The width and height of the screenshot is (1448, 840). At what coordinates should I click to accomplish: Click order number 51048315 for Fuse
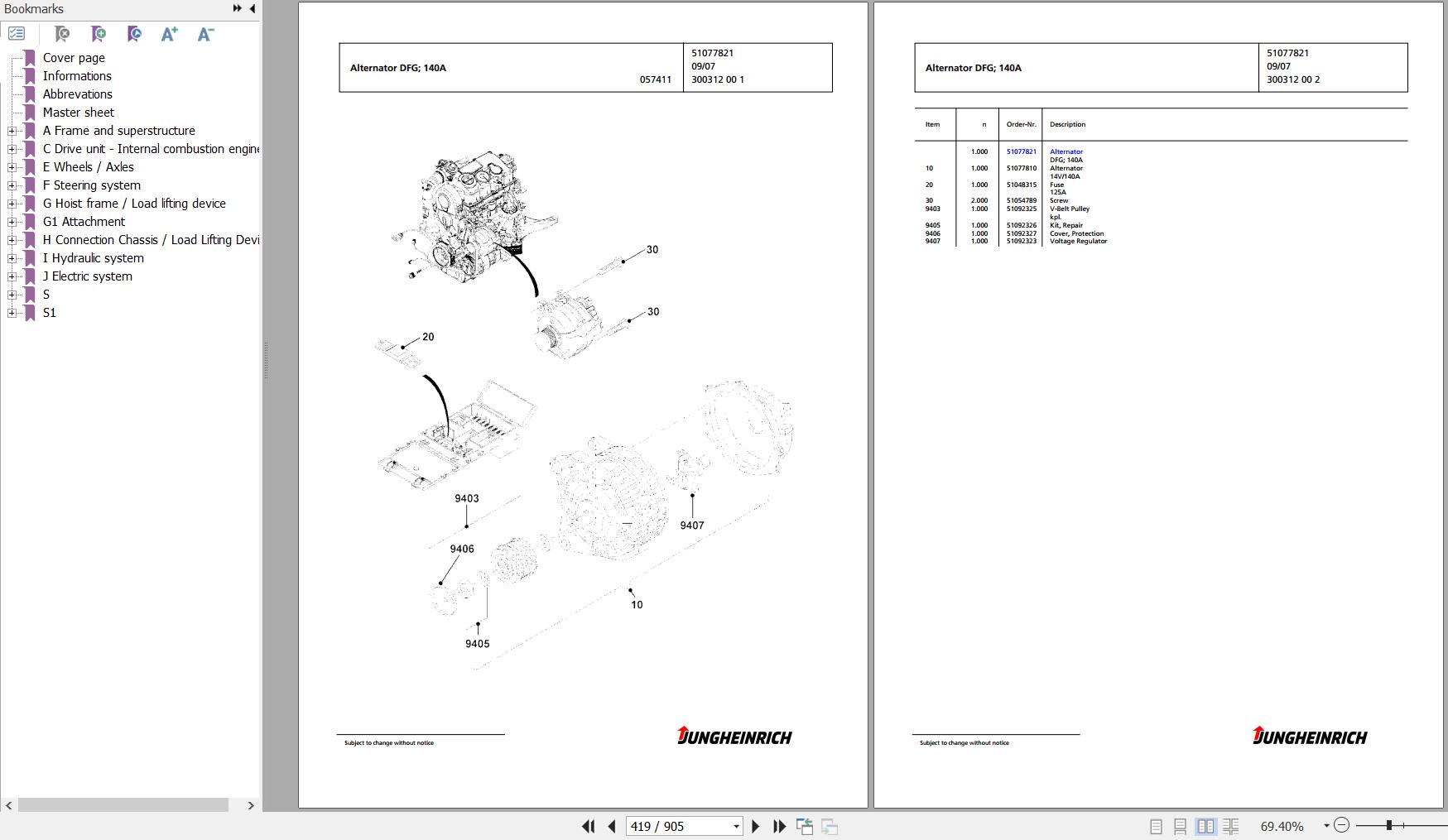pyautogui.click(x=1021, y=185)
